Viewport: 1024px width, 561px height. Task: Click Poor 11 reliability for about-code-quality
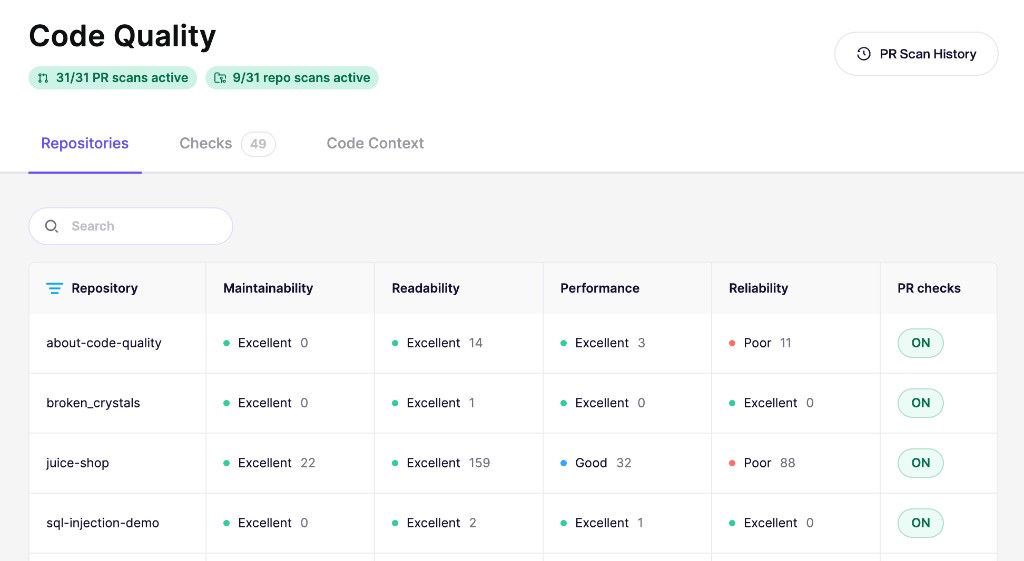tap(760, 343)
